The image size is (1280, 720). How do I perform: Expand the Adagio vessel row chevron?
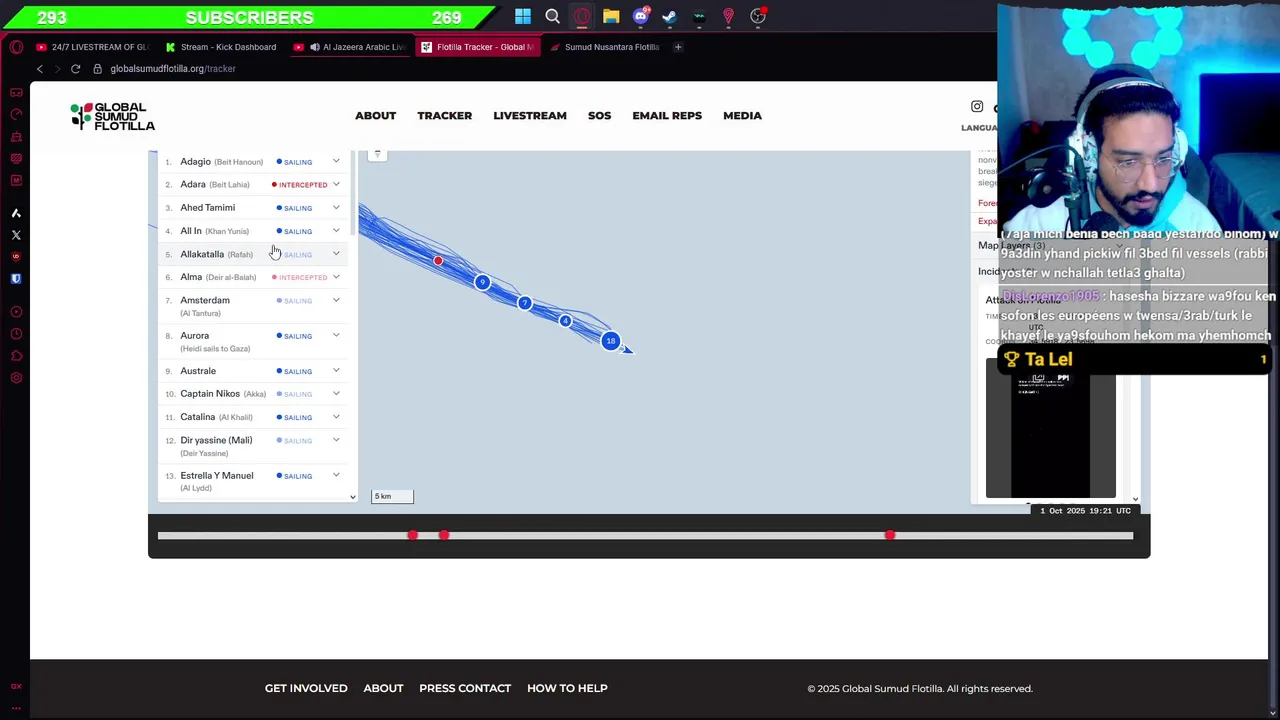(336, 161)
